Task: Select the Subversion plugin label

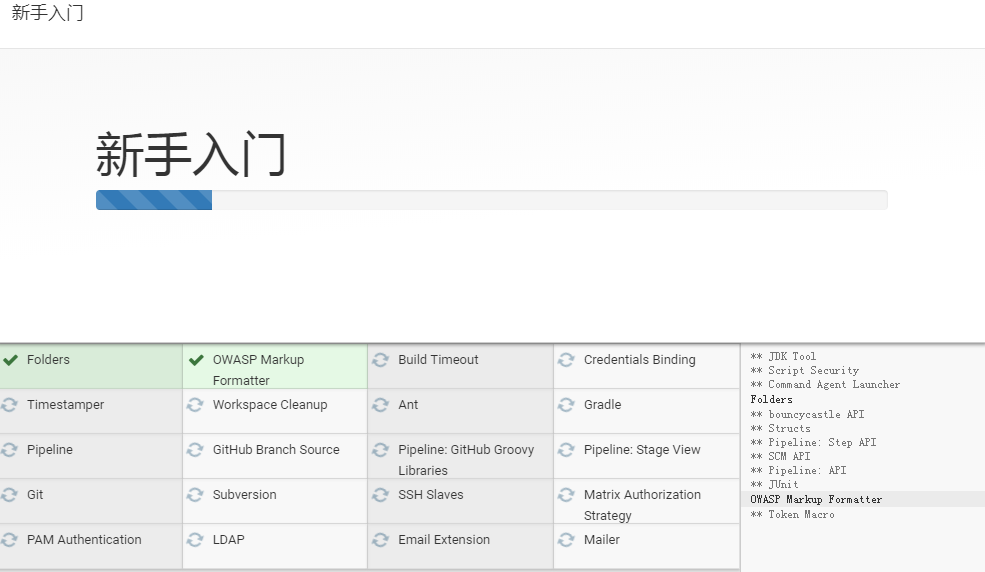Action: 244,495
